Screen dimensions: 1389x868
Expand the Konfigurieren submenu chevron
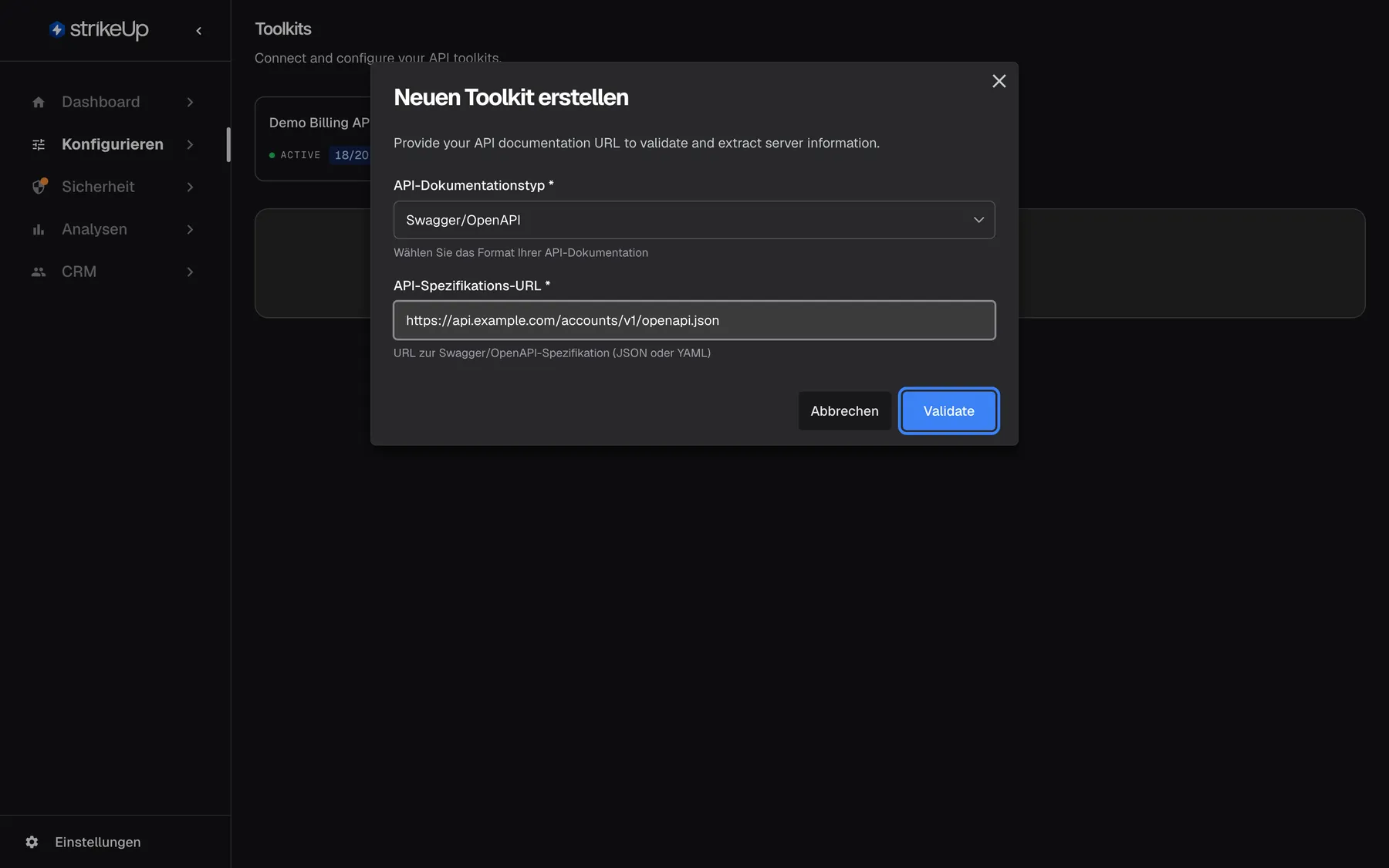tap(190, 144)
